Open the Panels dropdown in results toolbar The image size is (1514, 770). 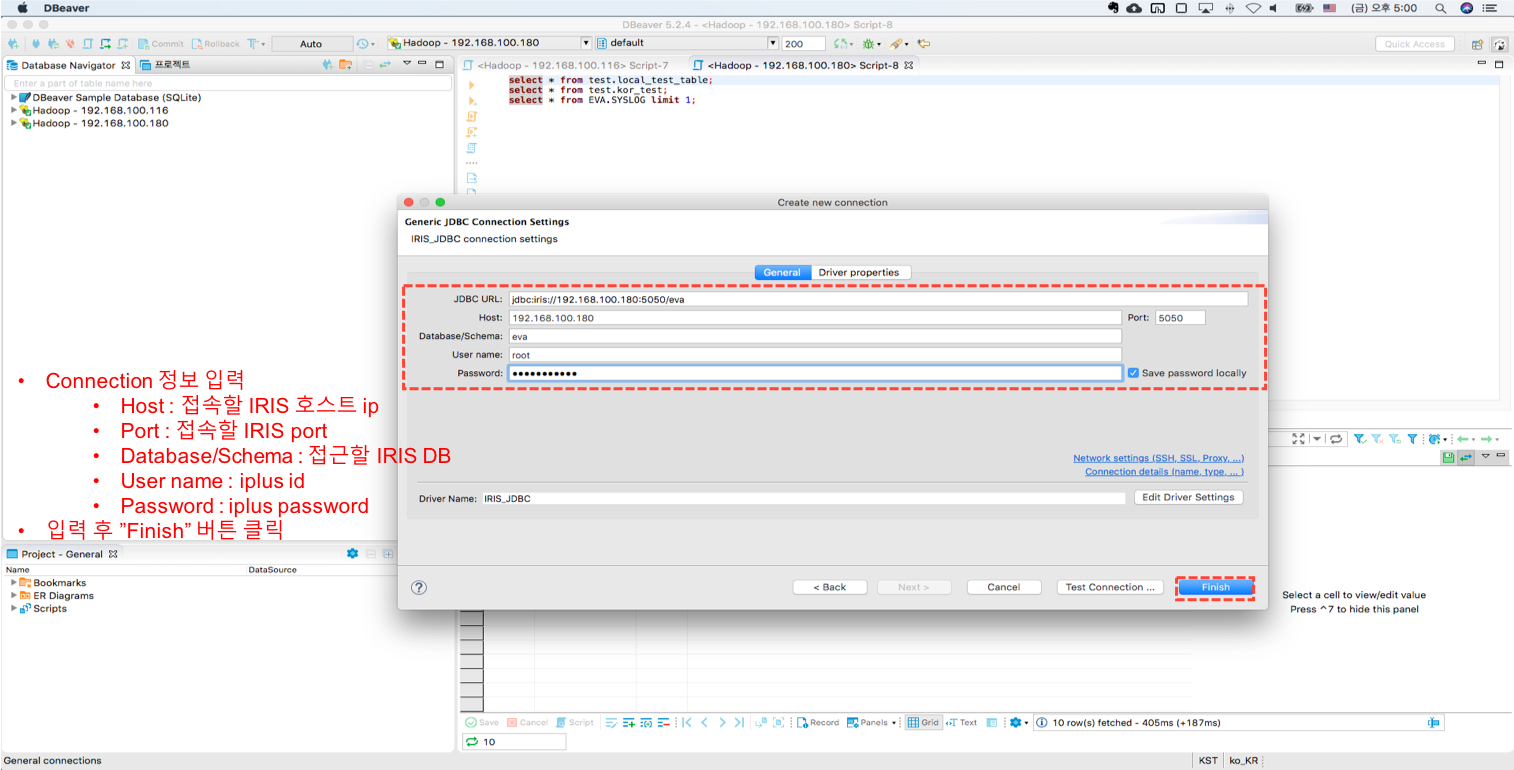pos(872,722)
